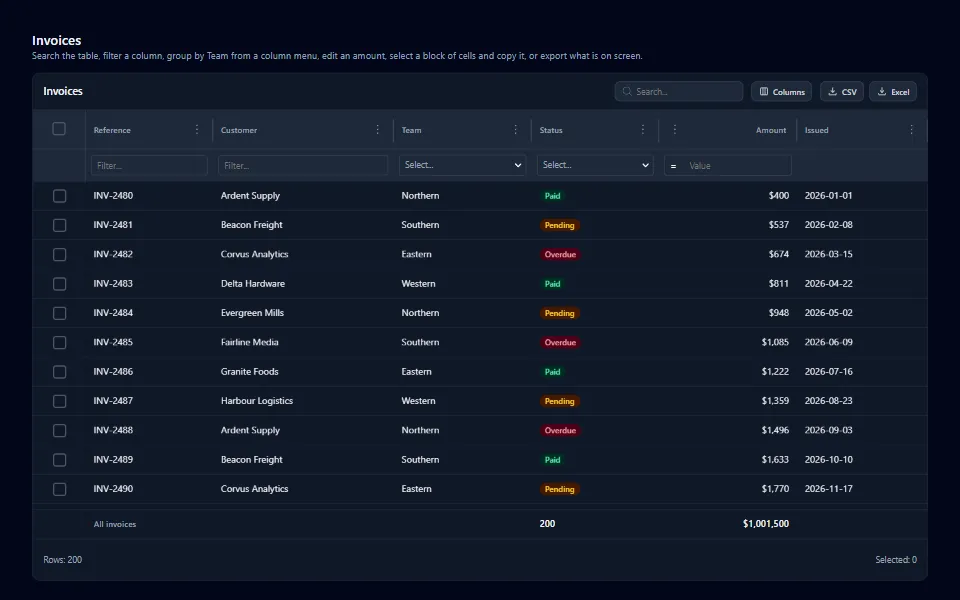The image size is (960, 600).
Task: Toggle the select-all header checkbox
Action: pyautogui.click(x=59, y=129)
